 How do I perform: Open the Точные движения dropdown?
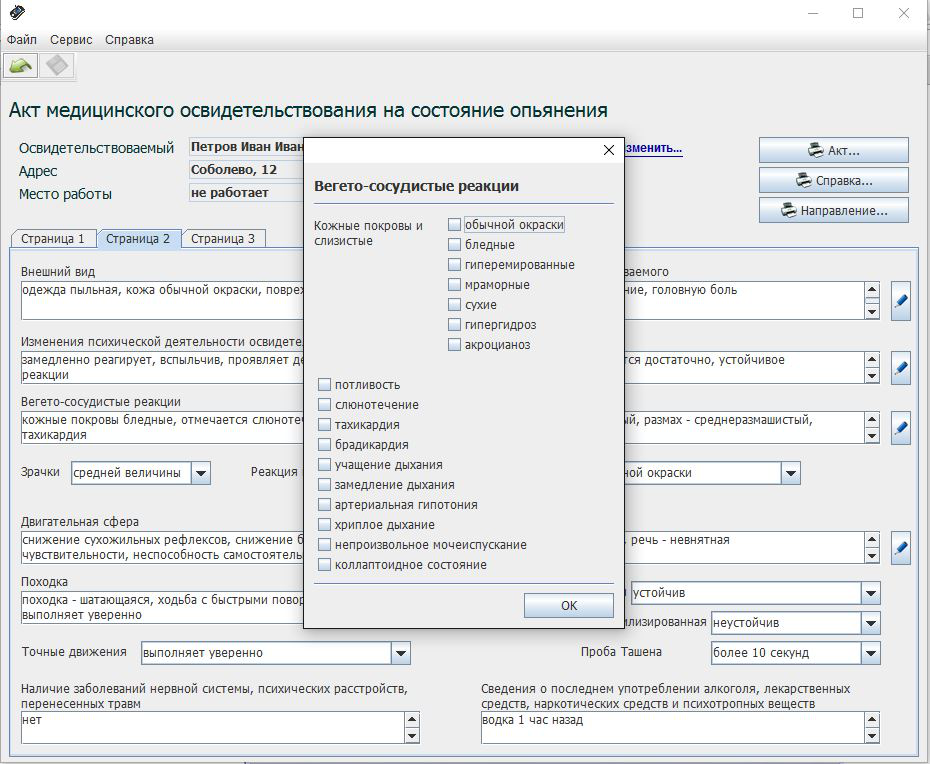coord(401,653)
